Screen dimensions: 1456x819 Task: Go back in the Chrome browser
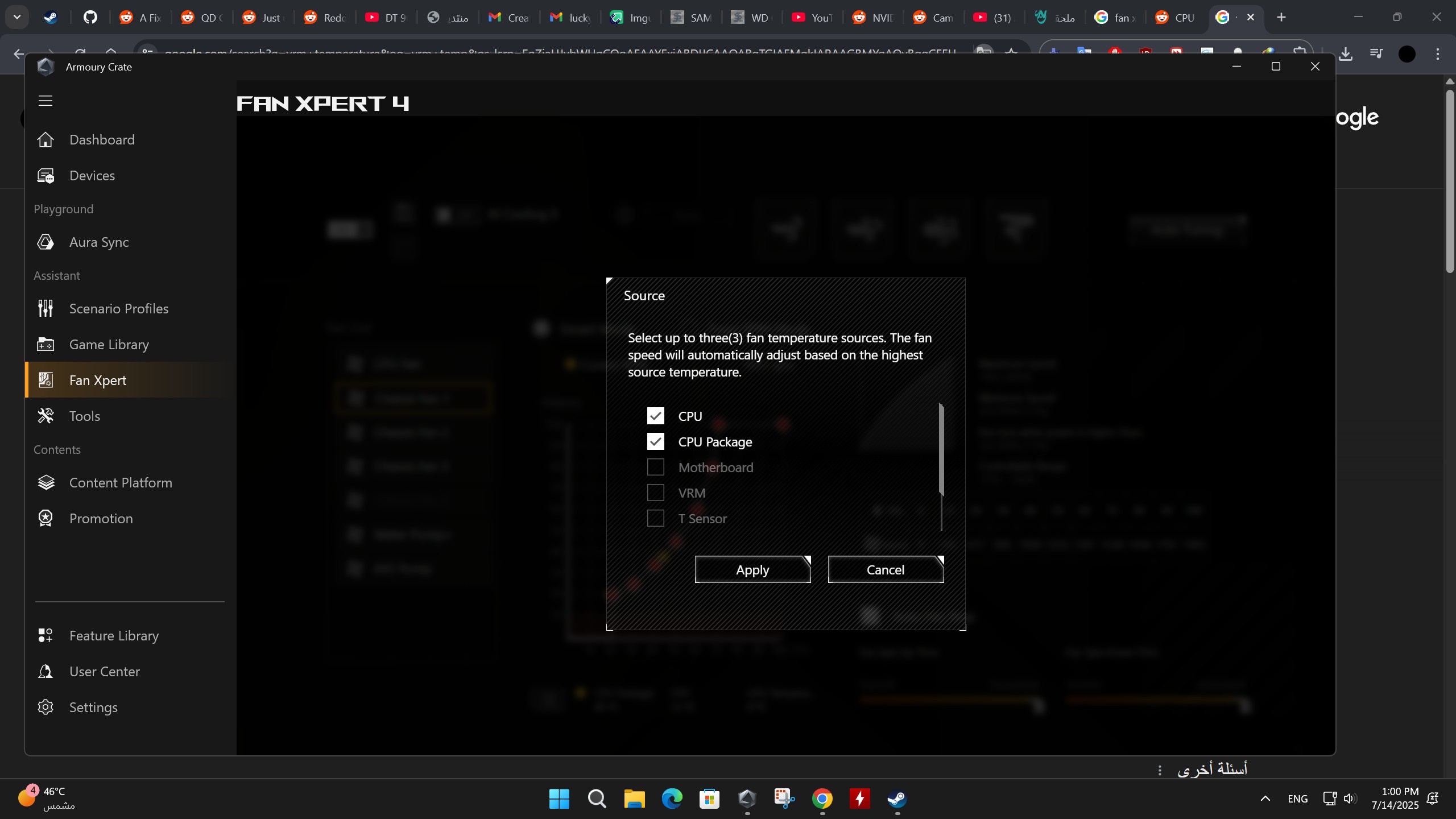(19, 53)
